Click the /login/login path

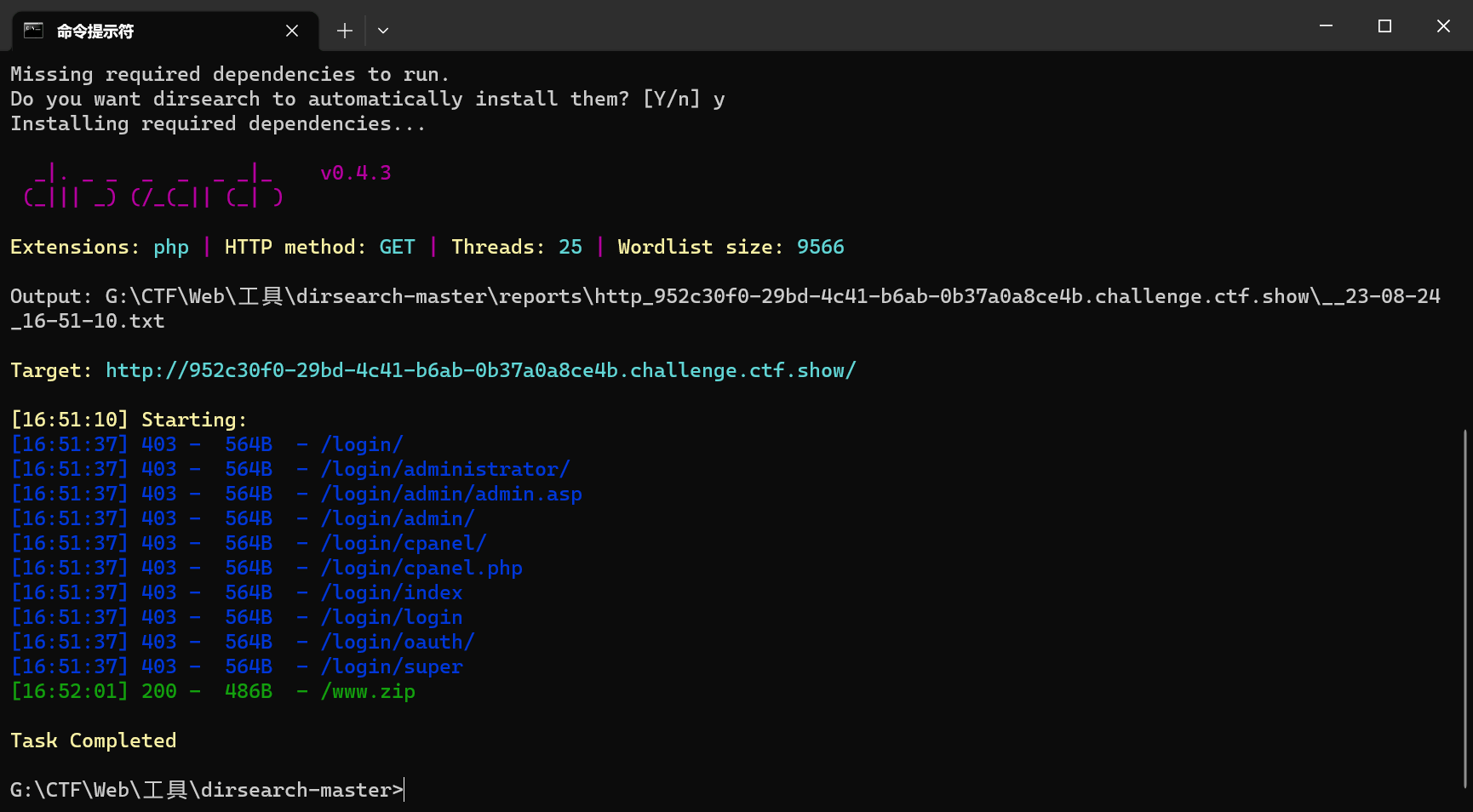pos(392,617)
